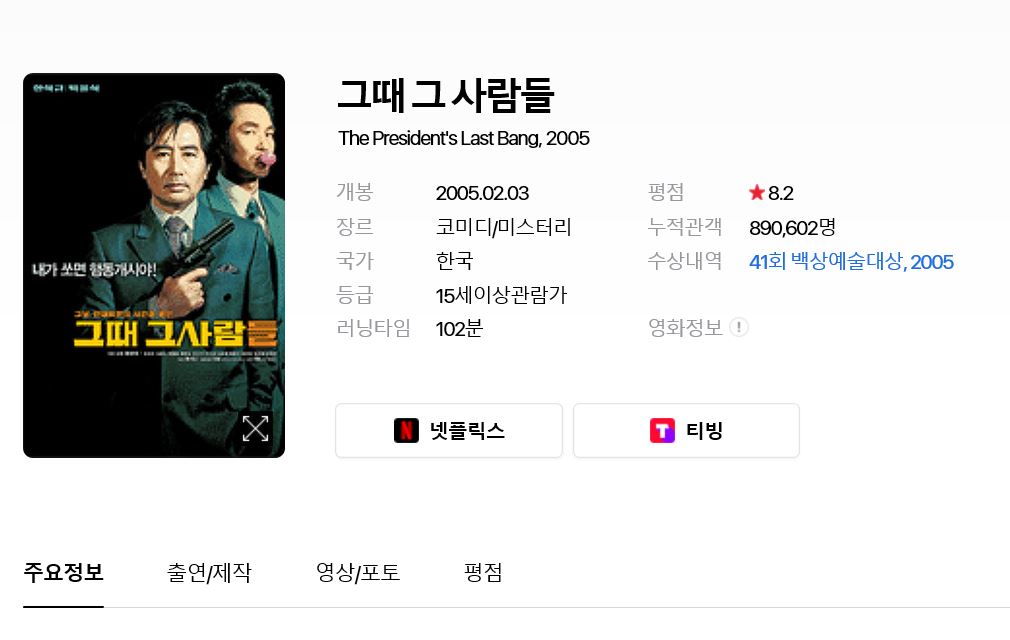
Task: Click the exclamation info icon beside 영화정보
Action: click(x=739, y=327)
